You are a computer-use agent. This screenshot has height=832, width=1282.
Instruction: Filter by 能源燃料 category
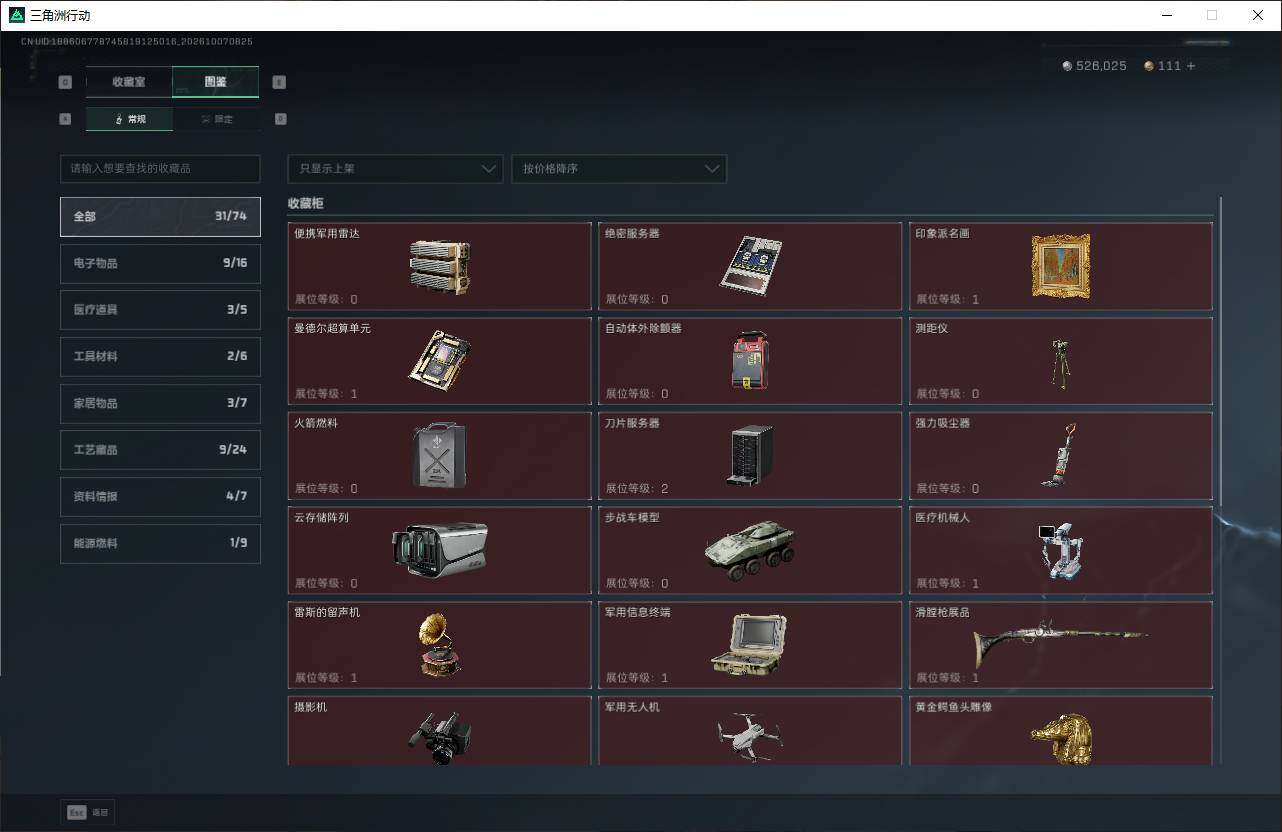(x=160, y=543)
